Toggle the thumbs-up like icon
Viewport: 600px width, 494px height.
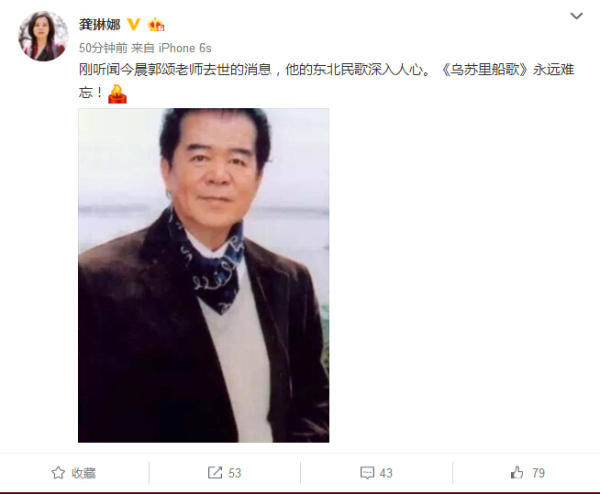[517, 473]
